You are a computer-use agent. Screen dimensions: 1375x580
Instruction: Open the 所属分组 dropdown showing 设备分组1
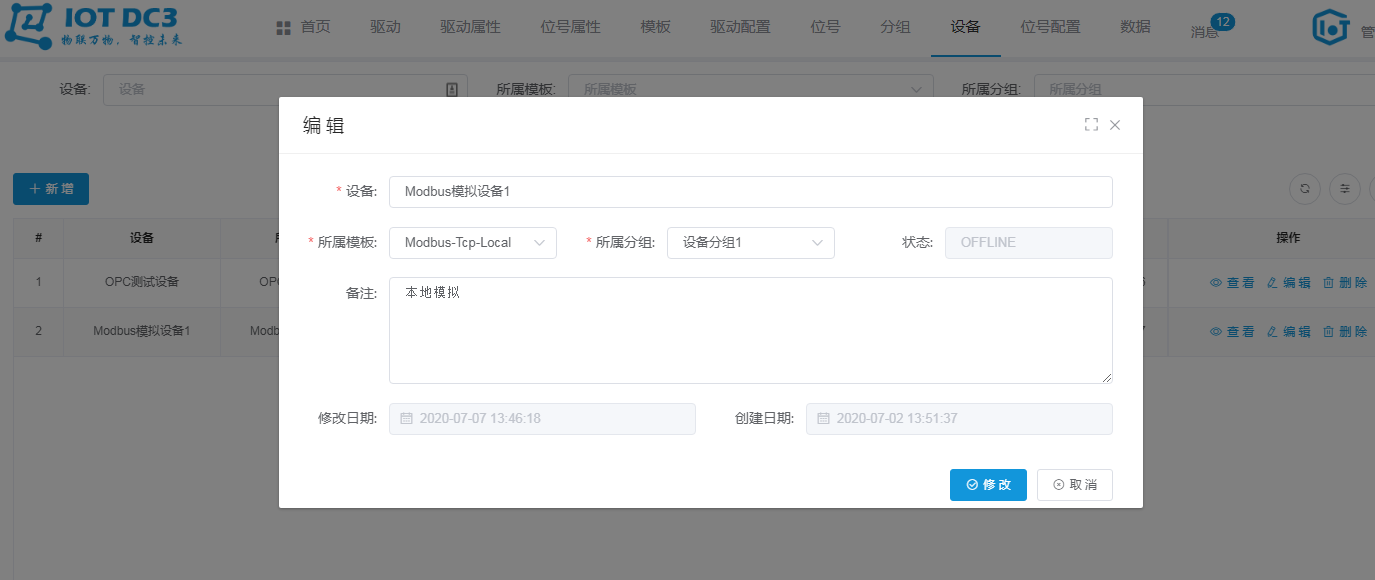(750, 242)
